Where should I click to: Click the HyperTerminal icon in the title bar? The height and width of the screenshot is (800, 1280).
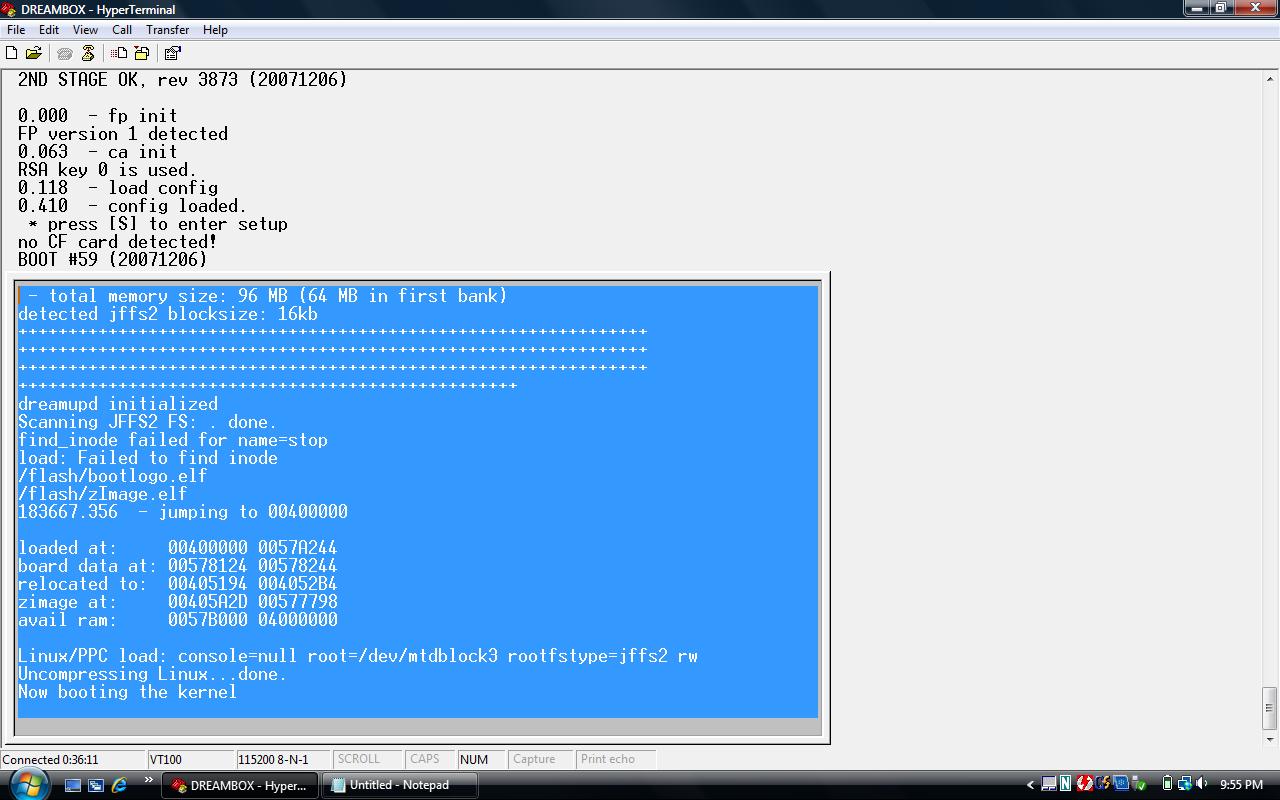(9, 9)
